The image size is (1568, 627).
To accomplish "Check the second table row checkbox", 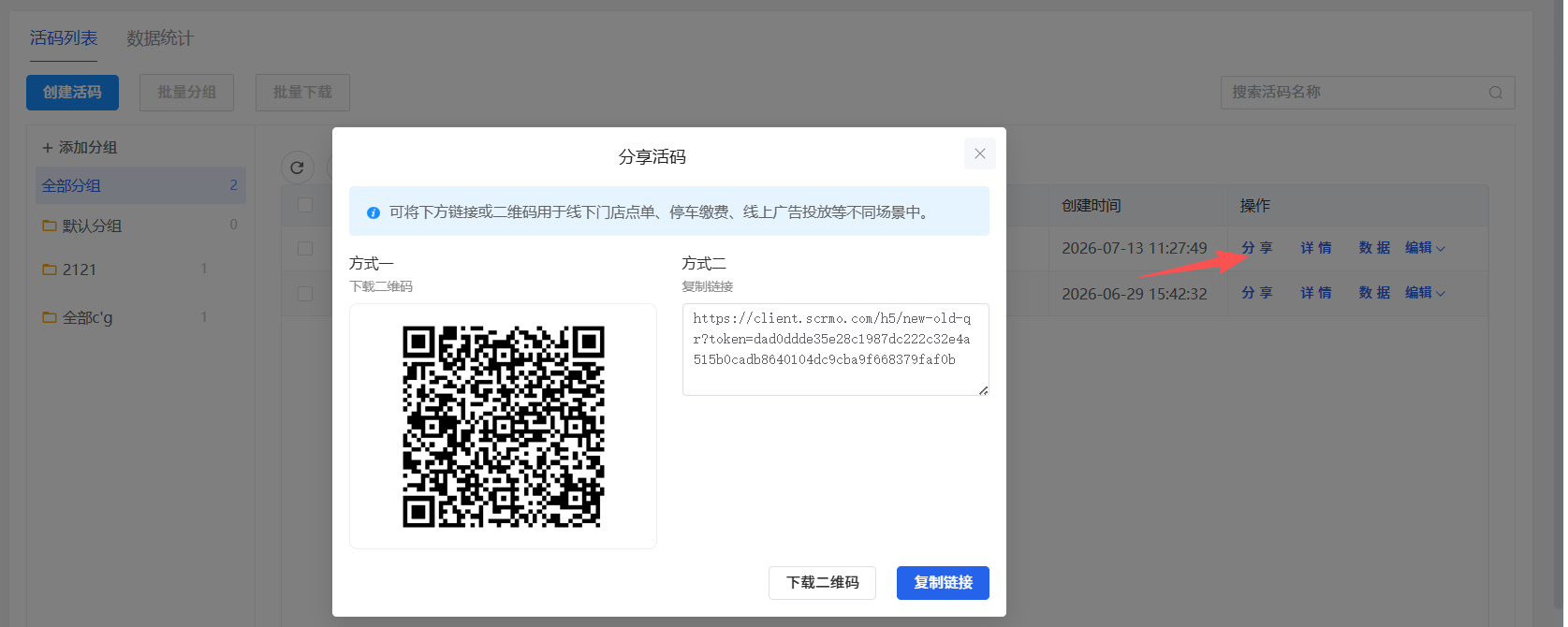I will coord(305,293).
